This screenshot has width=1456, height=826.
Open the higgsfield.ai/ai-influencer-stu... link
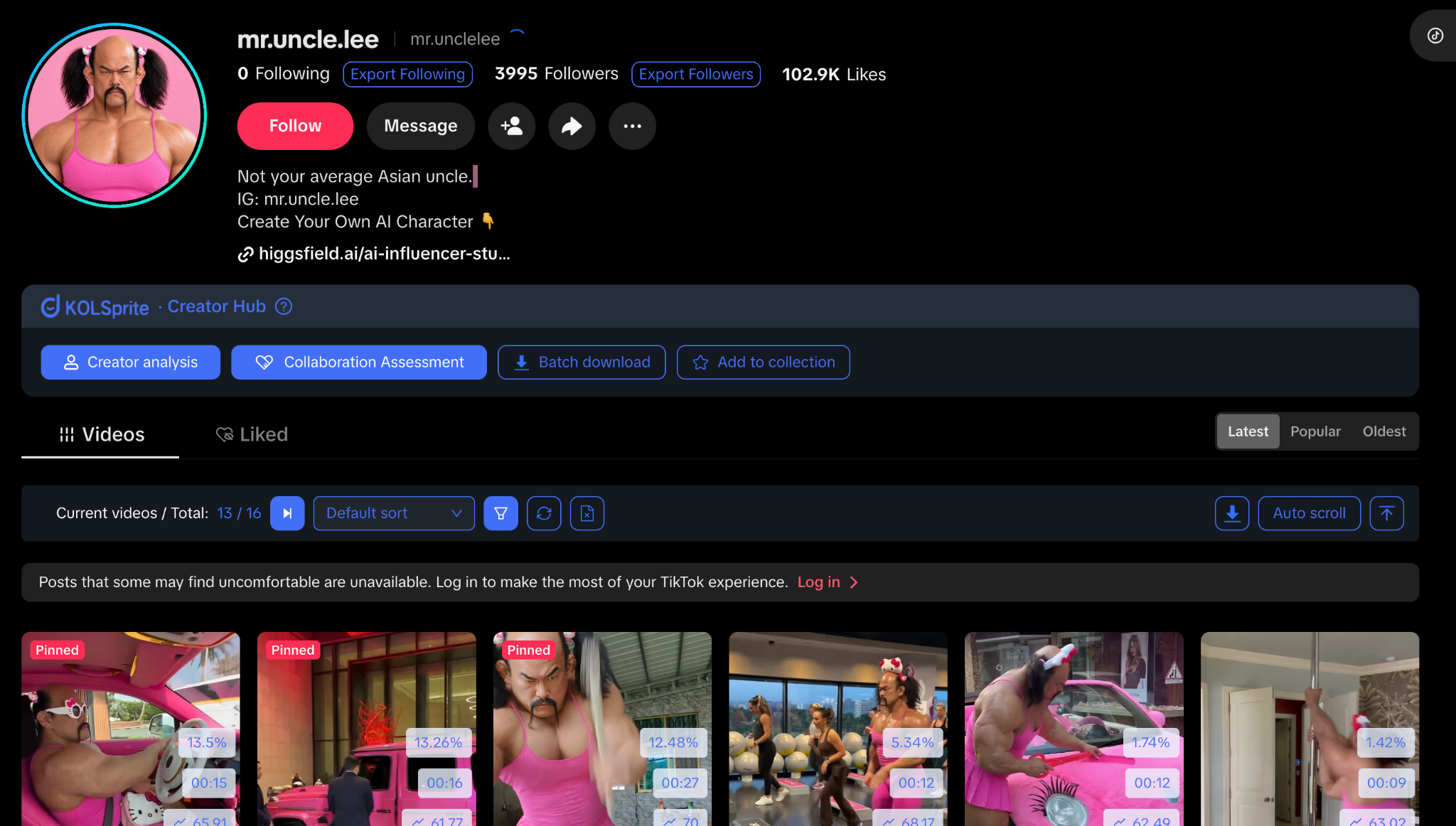[x=384, y=254]
